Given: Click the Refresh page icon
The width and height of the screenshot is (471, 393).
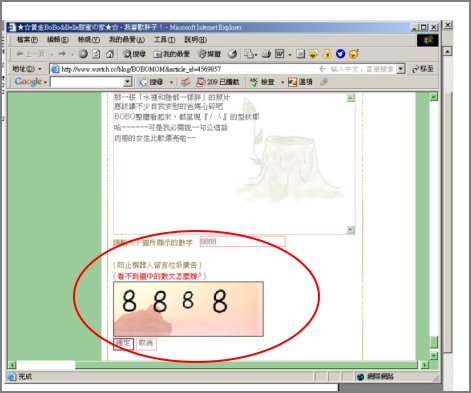Looking at the screenshot, I should [x=96, y=54].
